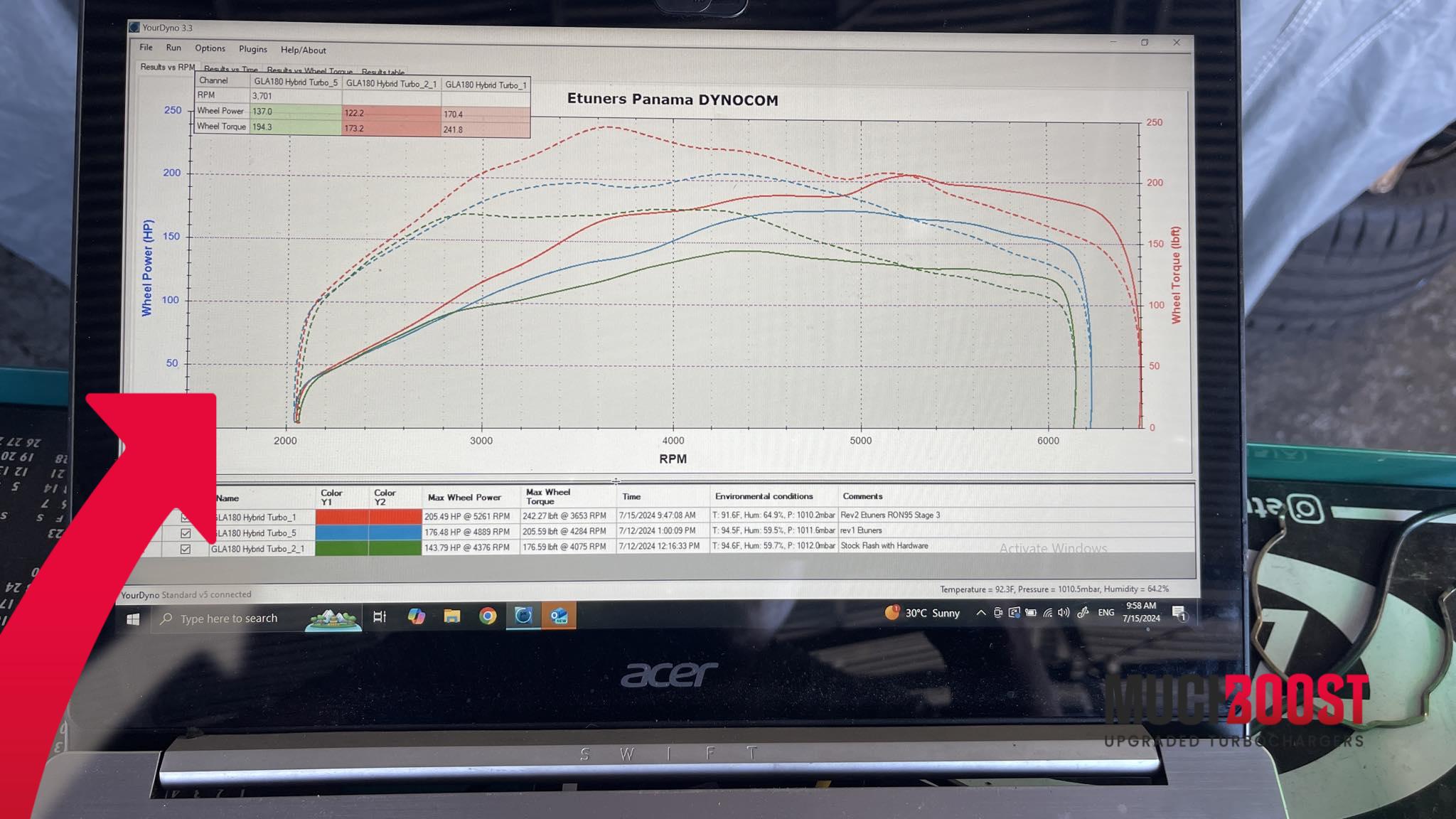1456x819 pixels.
Task: Click the Comments column header
Action: (1017, 496)
